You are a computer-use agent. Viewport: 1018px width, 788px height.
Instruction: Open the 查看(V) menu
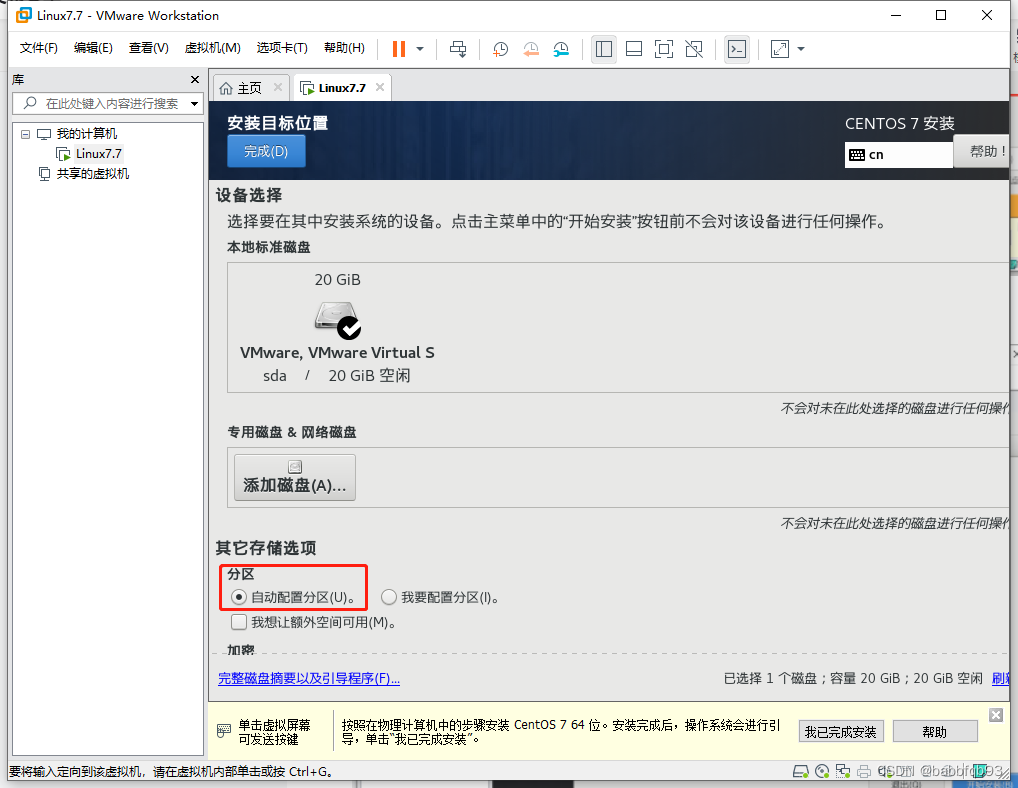pos(149,48)
